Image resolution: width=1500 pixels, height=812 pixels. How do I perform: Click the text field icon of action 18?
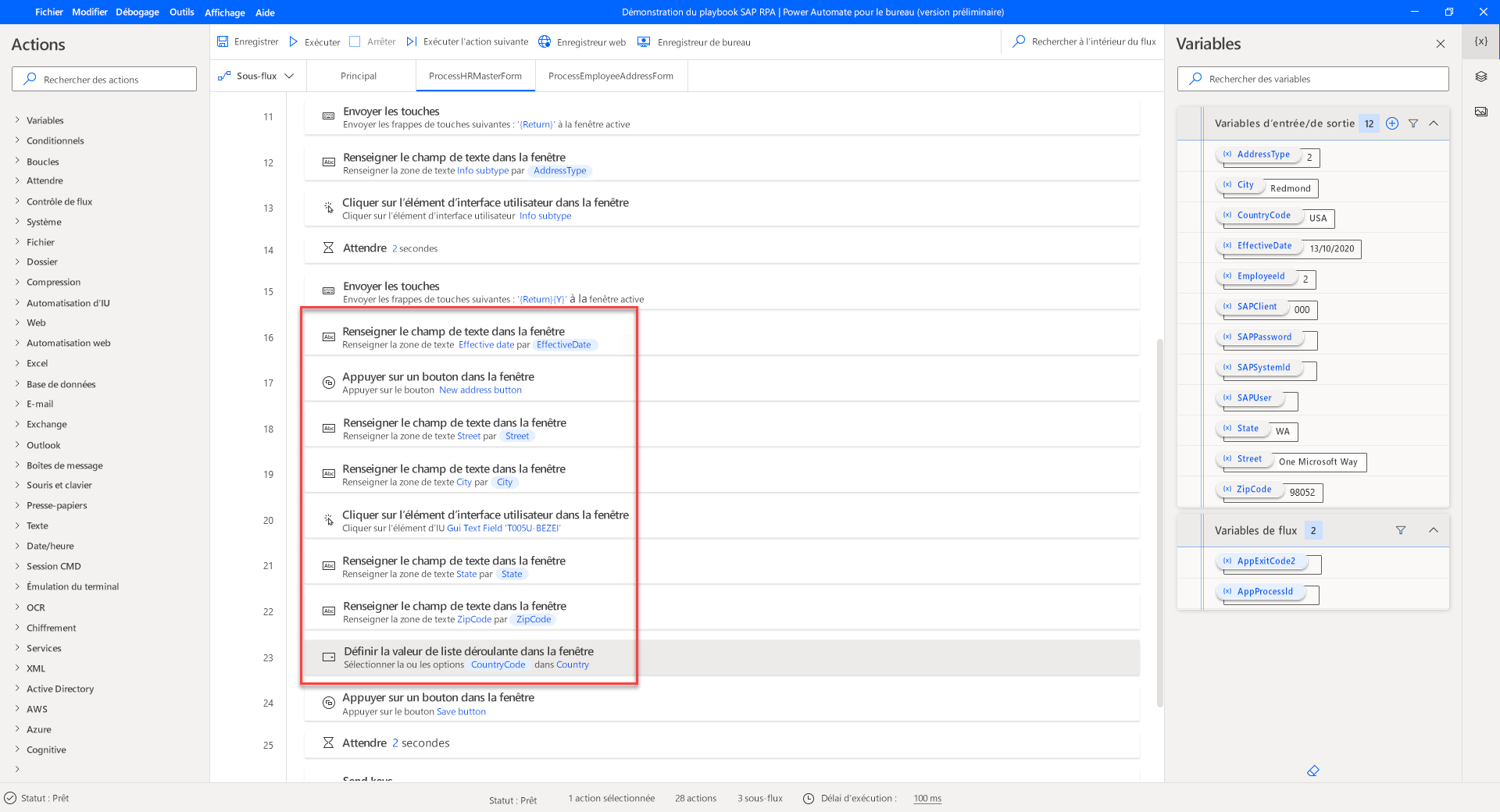[329, 429]
